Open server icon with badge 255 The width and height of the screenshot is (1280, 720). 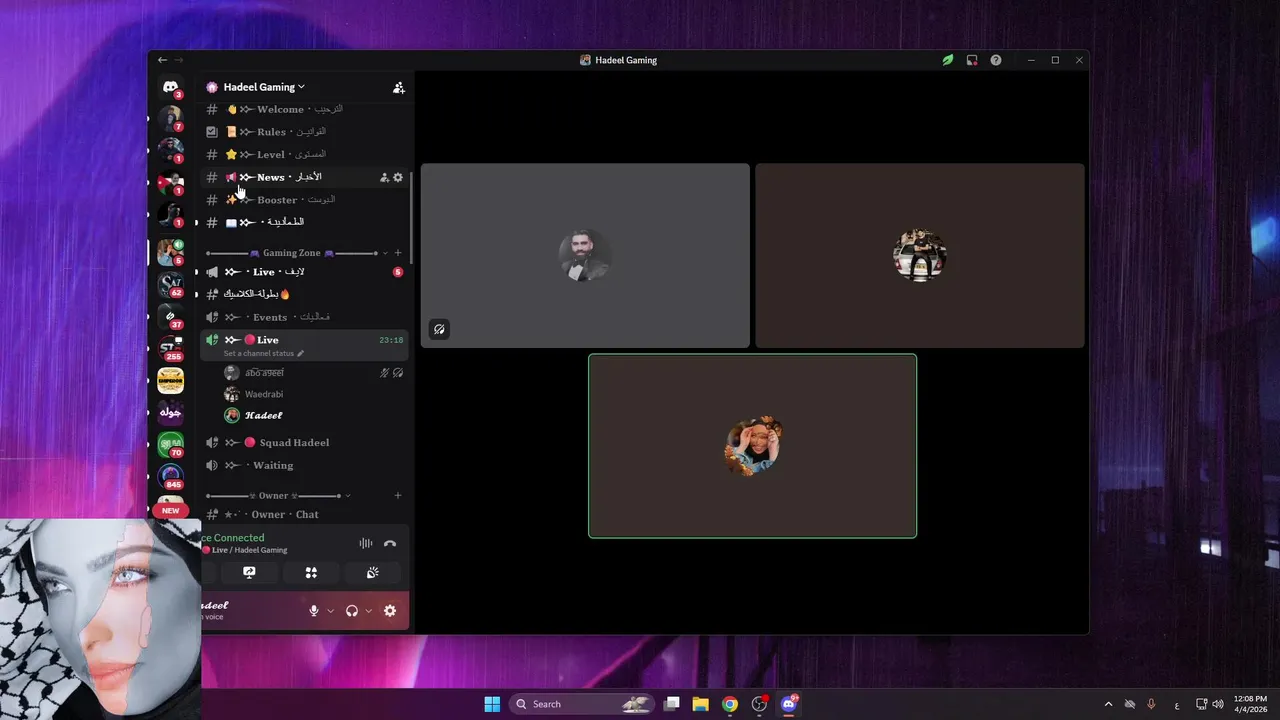(x=171, y=348)
